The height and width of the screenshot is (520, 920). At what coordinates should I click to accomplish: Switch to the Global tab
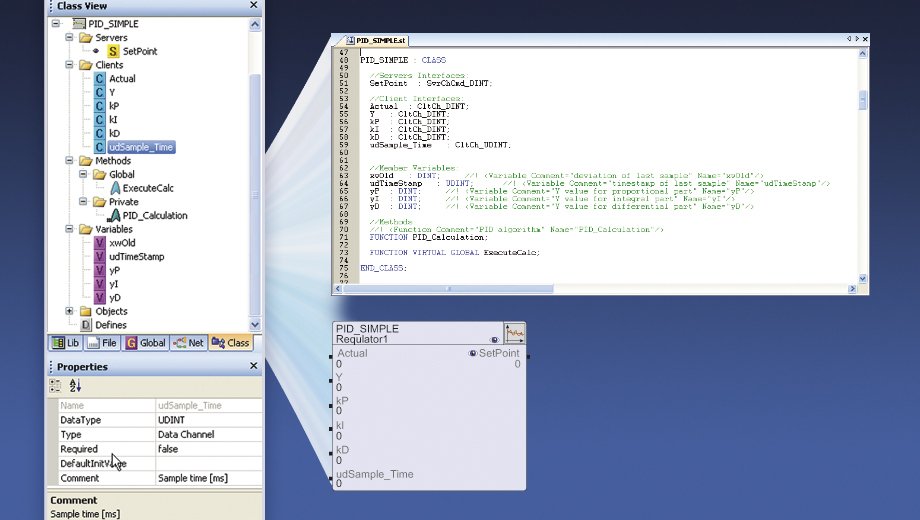(x=146, y=343)
